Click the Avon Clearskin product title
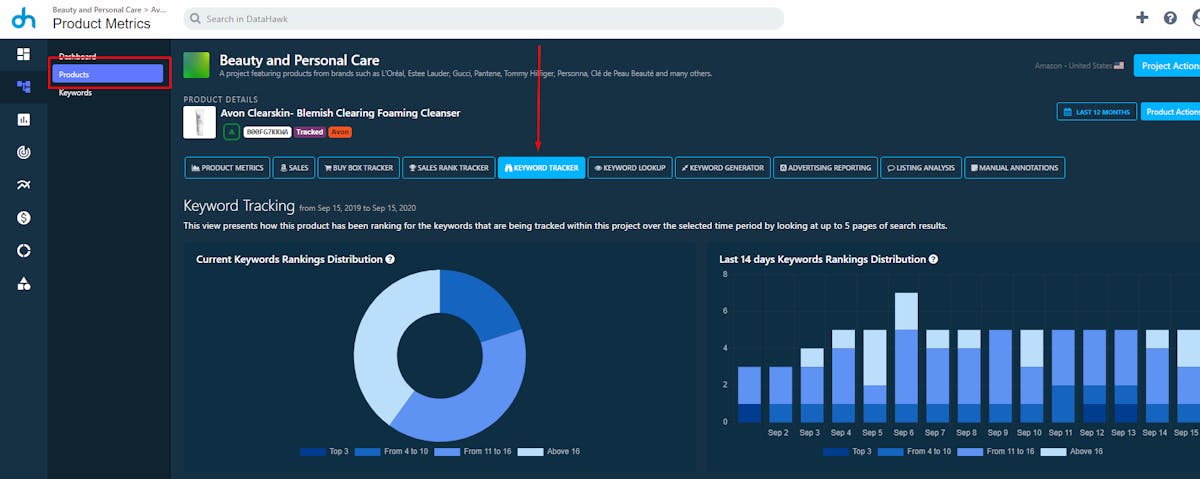This screenshot has width=1200, height=479. pyautogui.click(x=340, y=113)
